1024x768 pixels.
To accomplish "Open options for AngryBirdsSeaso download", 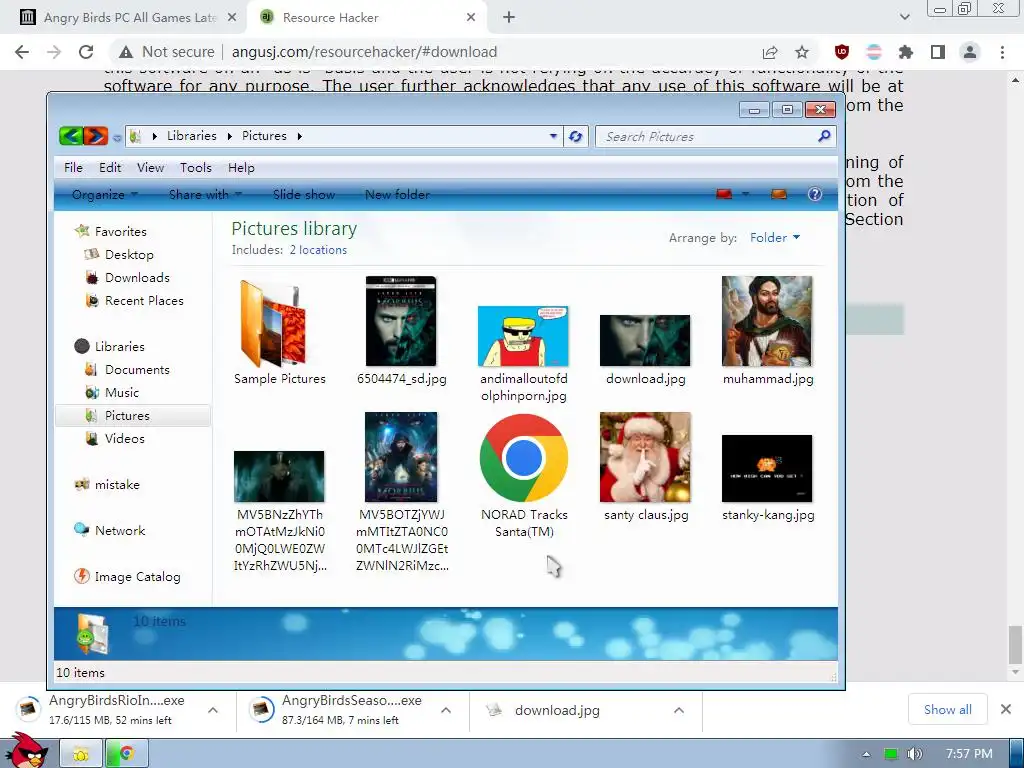I will [x=446, y=710].
